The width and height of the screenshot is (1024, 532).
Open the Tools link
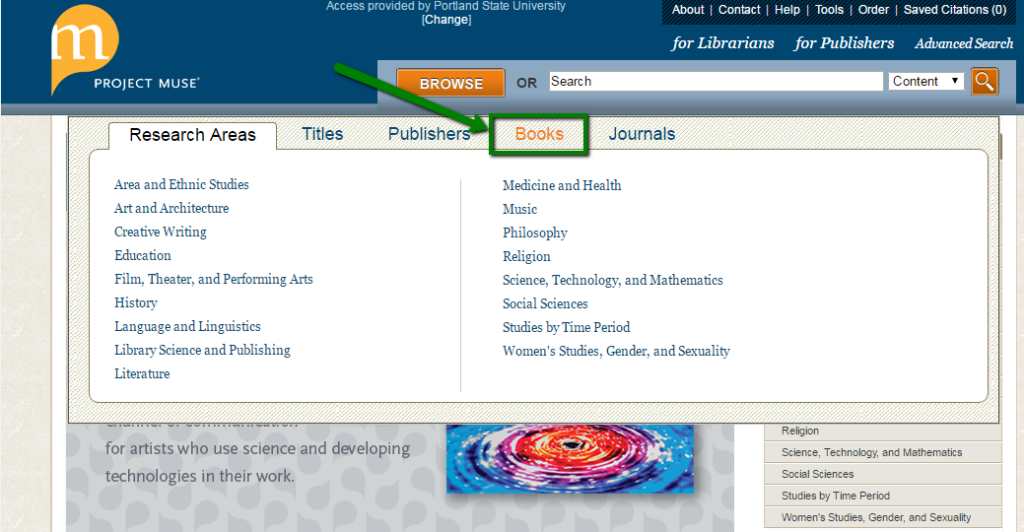click(829, 10)
